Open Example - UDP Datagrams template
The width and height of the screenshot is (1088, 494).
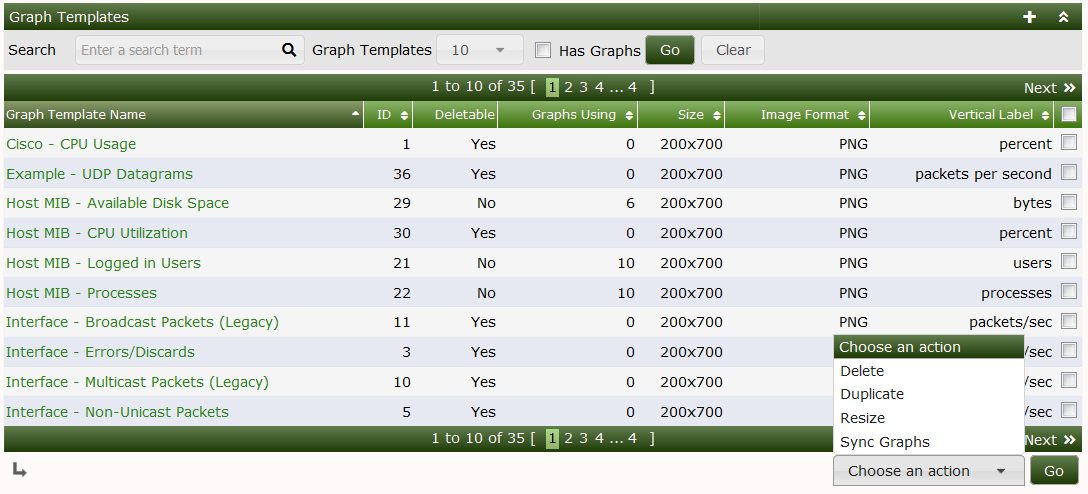(99, 174)
